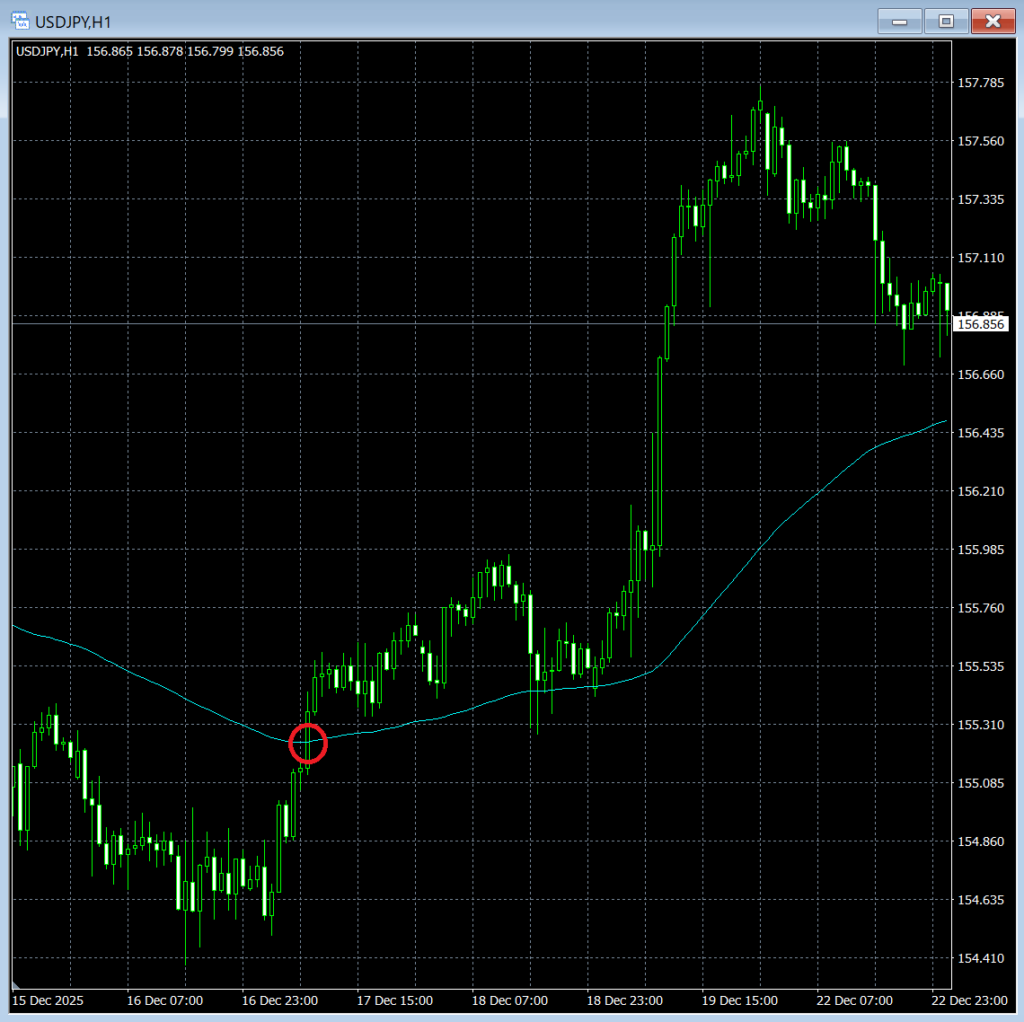This screenshot has width=1024, height=1022.
Task: Click the 16 Dec 07:00 time label
Action: 165,1000
